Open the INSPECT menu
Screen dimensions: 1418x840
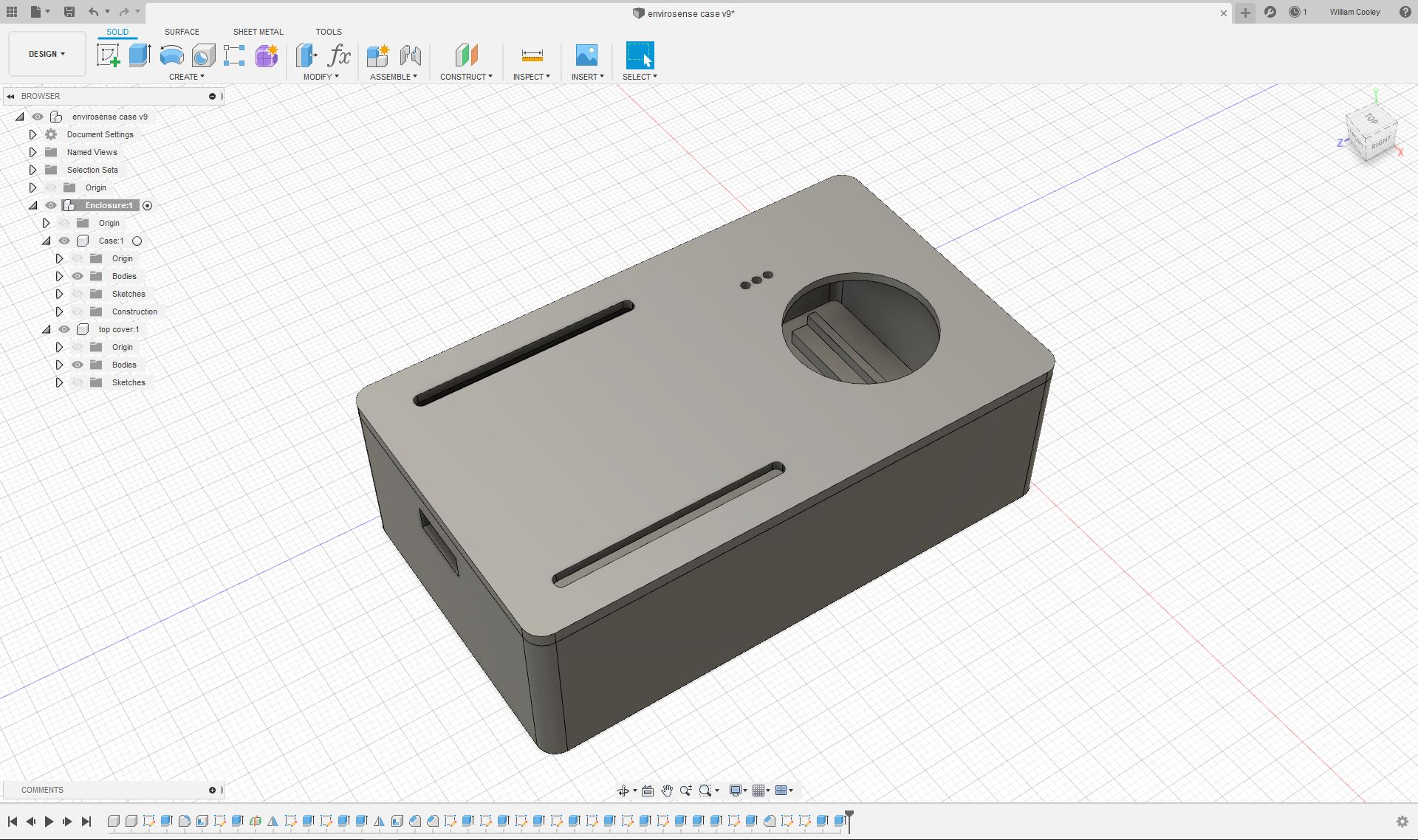point(531,77)
